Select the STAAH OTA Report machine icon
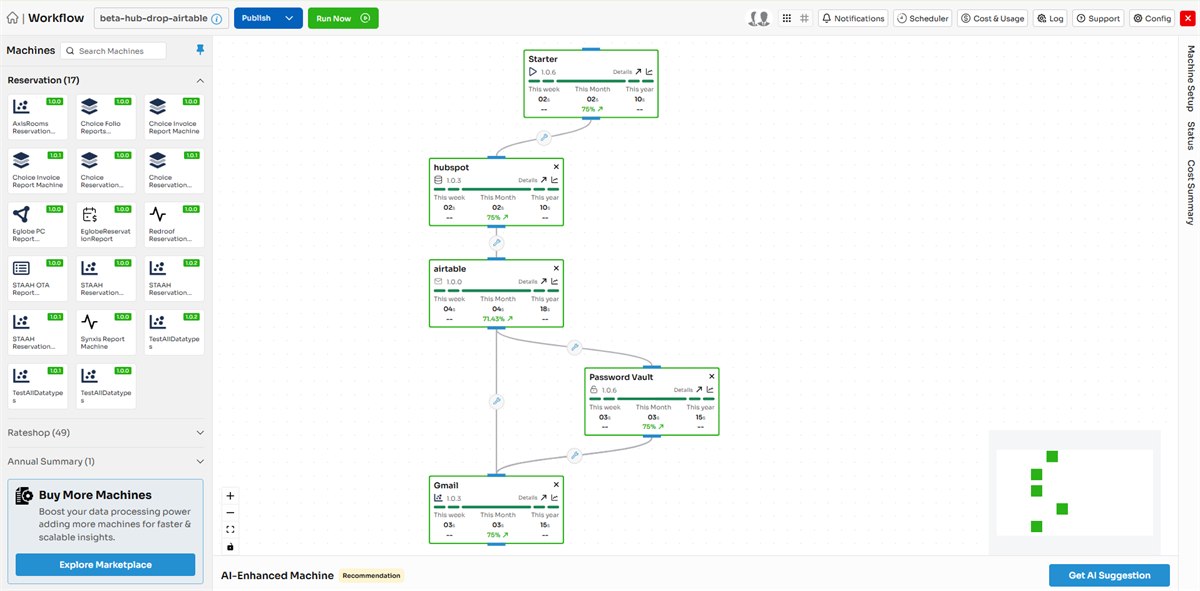This screenshot has width=1200, height=591. click(21, 267)
